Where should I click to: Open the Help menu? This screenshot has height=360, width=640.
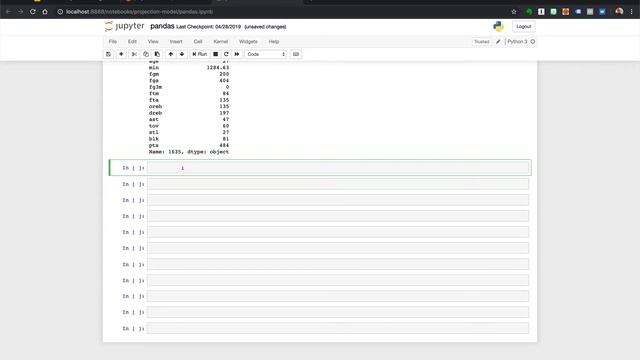click(x=274, y=42)
